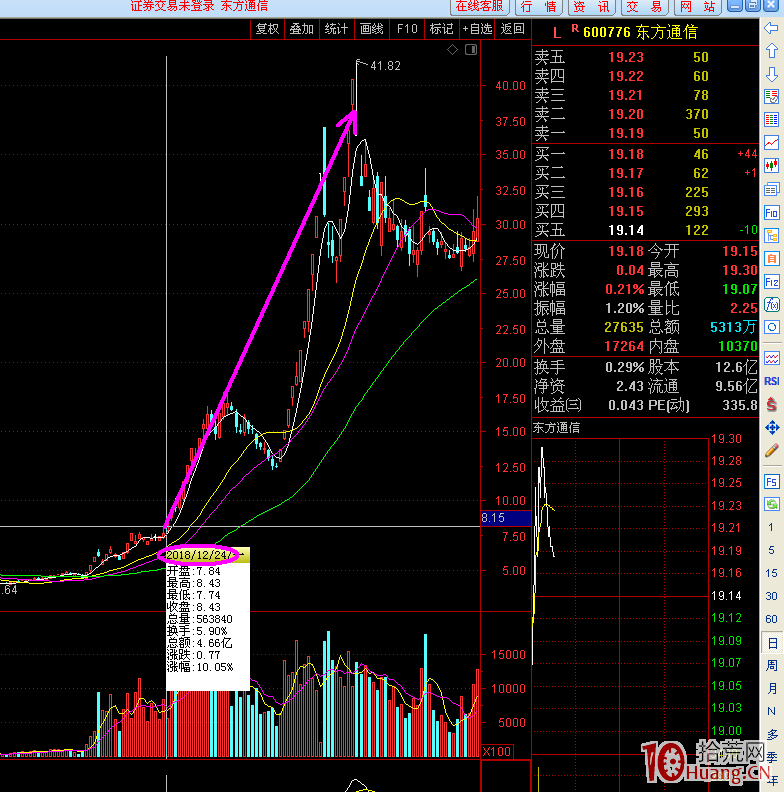This screenshot has width=784, height=792.
Task: Click the 标记 mark toolbar button
Action: 442,29
